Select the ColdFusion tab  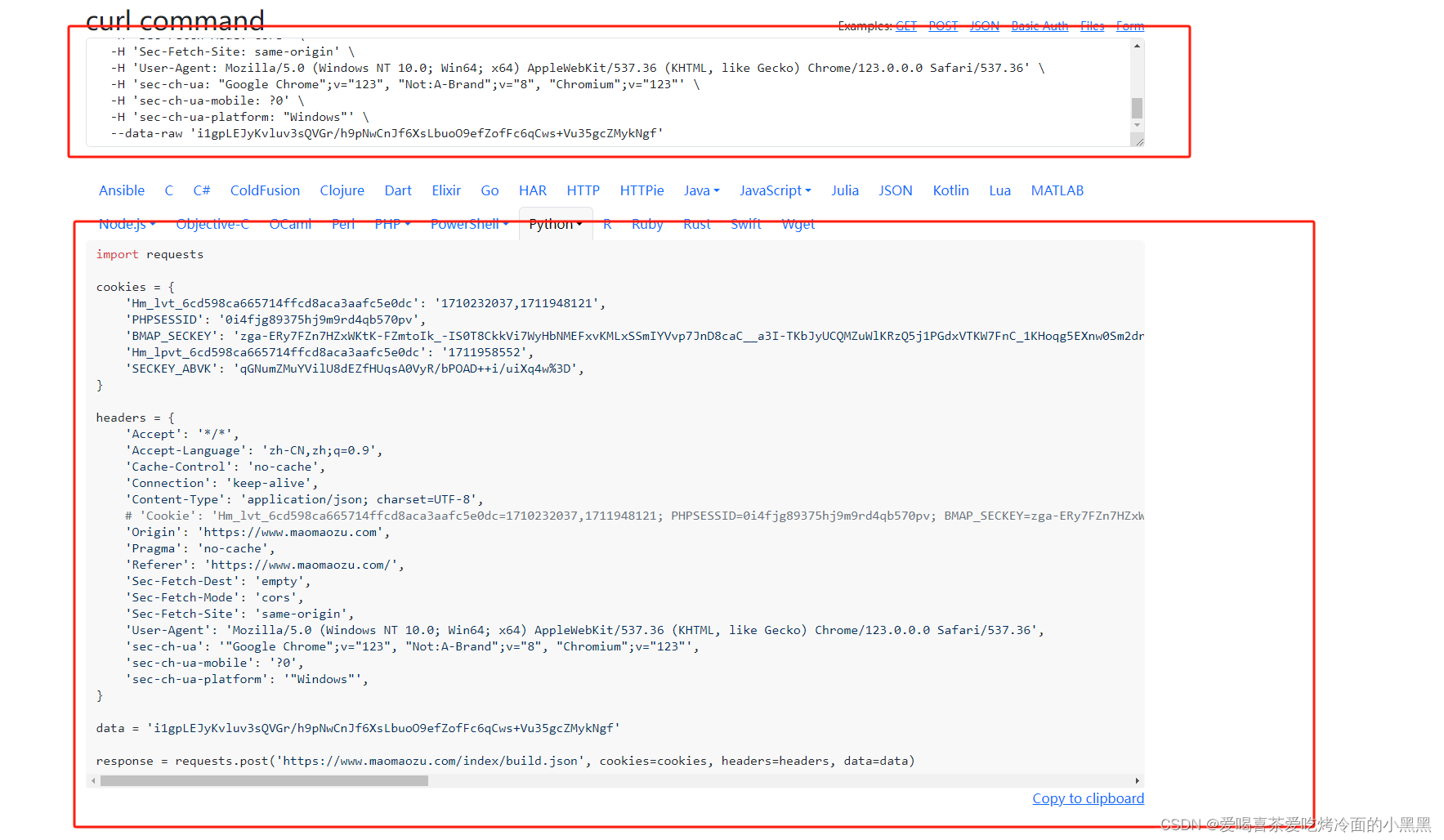[x=265, y=190]
